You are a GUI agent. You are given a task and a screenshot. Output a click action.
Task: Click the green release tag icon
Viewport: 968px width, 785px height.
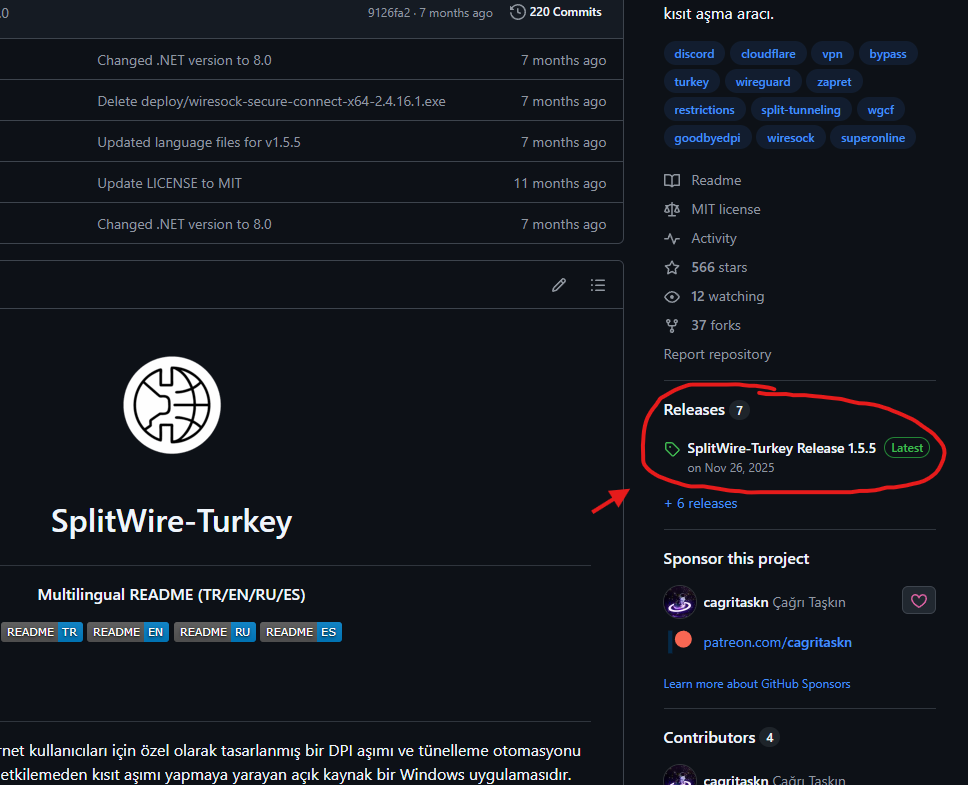click(x=672, y=449)
